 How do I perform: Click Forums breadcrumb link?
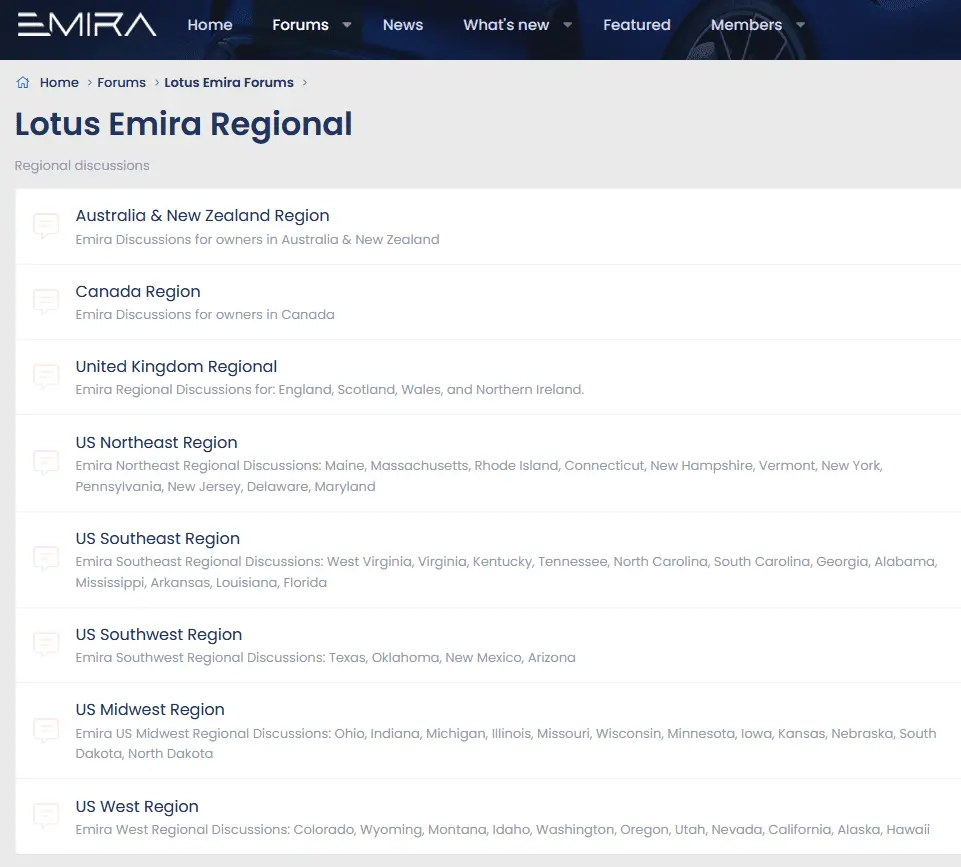click(121, 83)
